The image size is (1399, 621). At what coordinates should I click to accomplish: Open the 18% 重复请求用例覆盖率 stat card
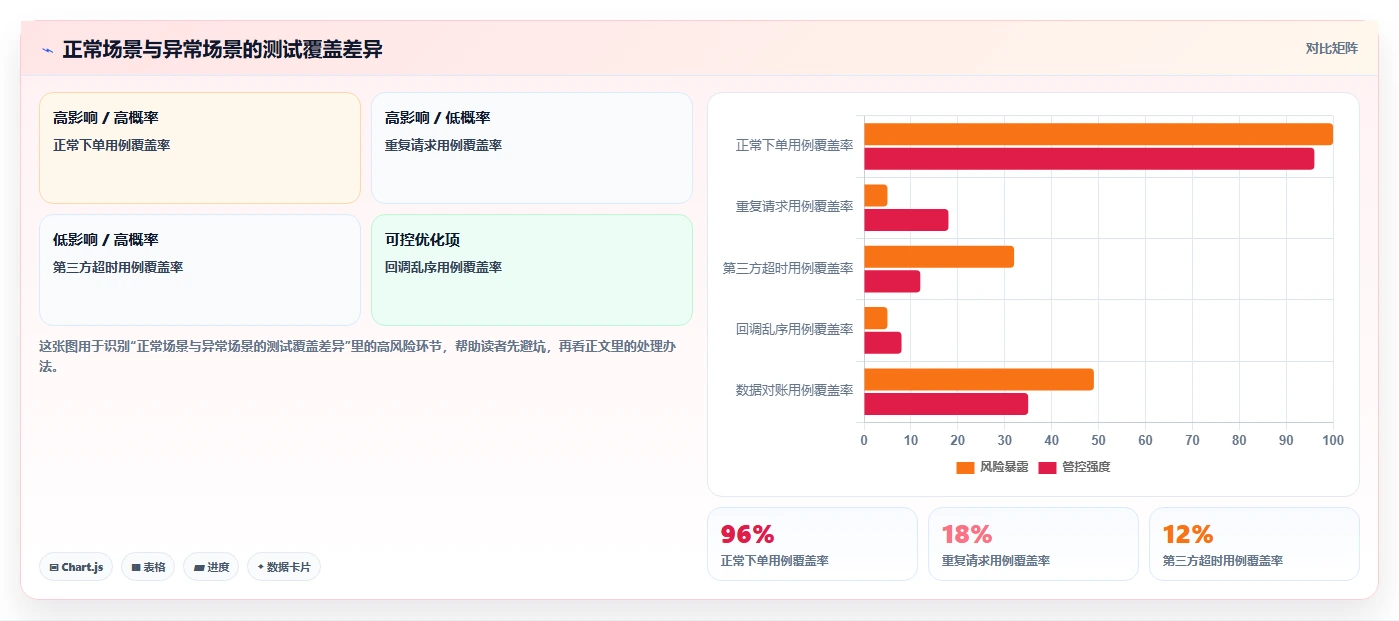click(1033, 544)
